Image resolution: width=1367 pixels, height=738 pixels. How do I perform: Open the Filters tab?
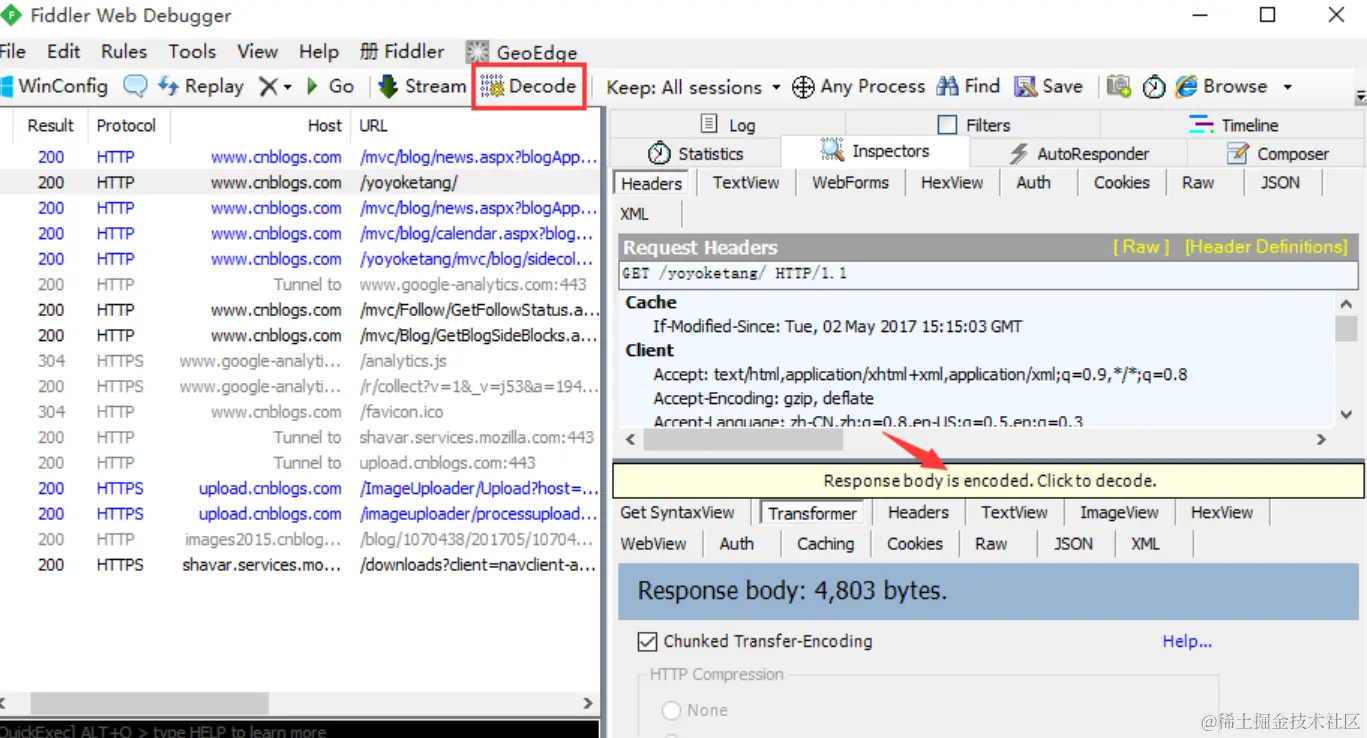tap(973, 124)
